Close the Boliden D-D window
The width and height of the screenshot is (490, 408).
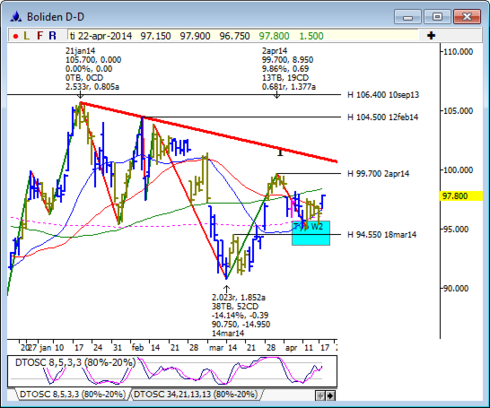coord(467,17)
